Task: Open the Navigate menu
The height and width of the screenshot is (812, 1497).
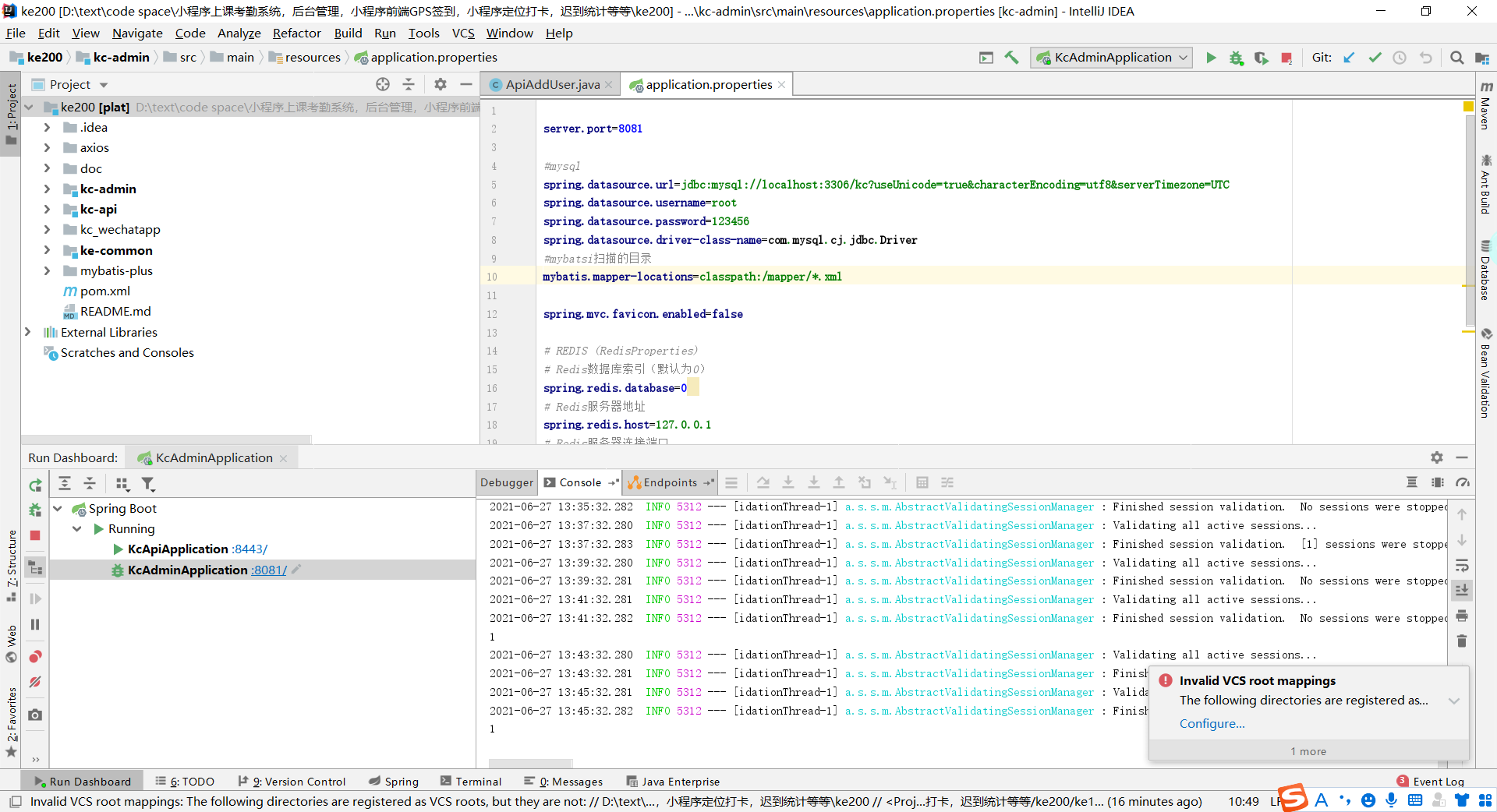Action: click(x=137, y=33)
